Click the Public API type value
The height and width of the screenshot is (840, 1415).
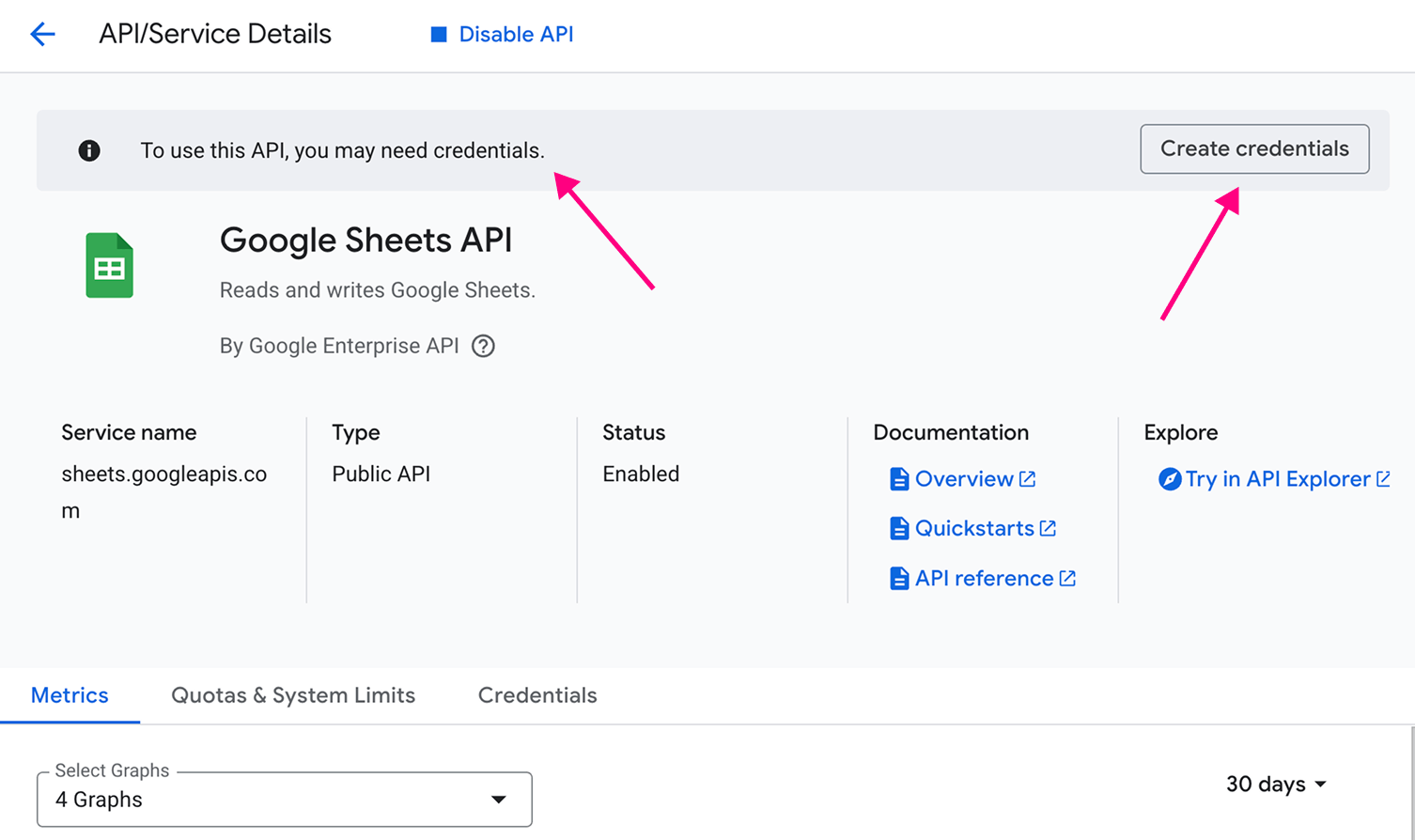pos(381,474)
